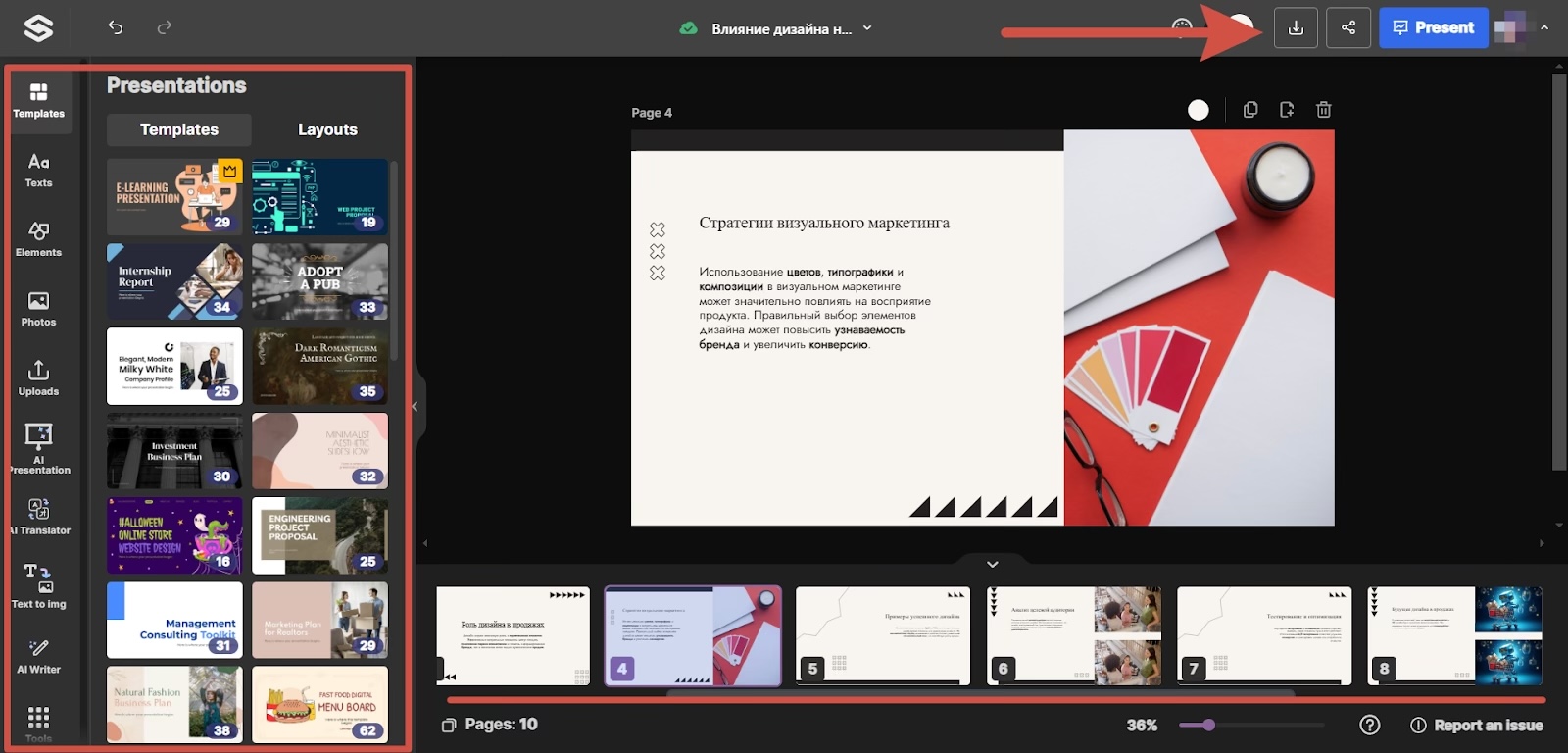Open the Photos sidebar section
The height and width of the screenshot is (753, 1568).
[39, 309]
